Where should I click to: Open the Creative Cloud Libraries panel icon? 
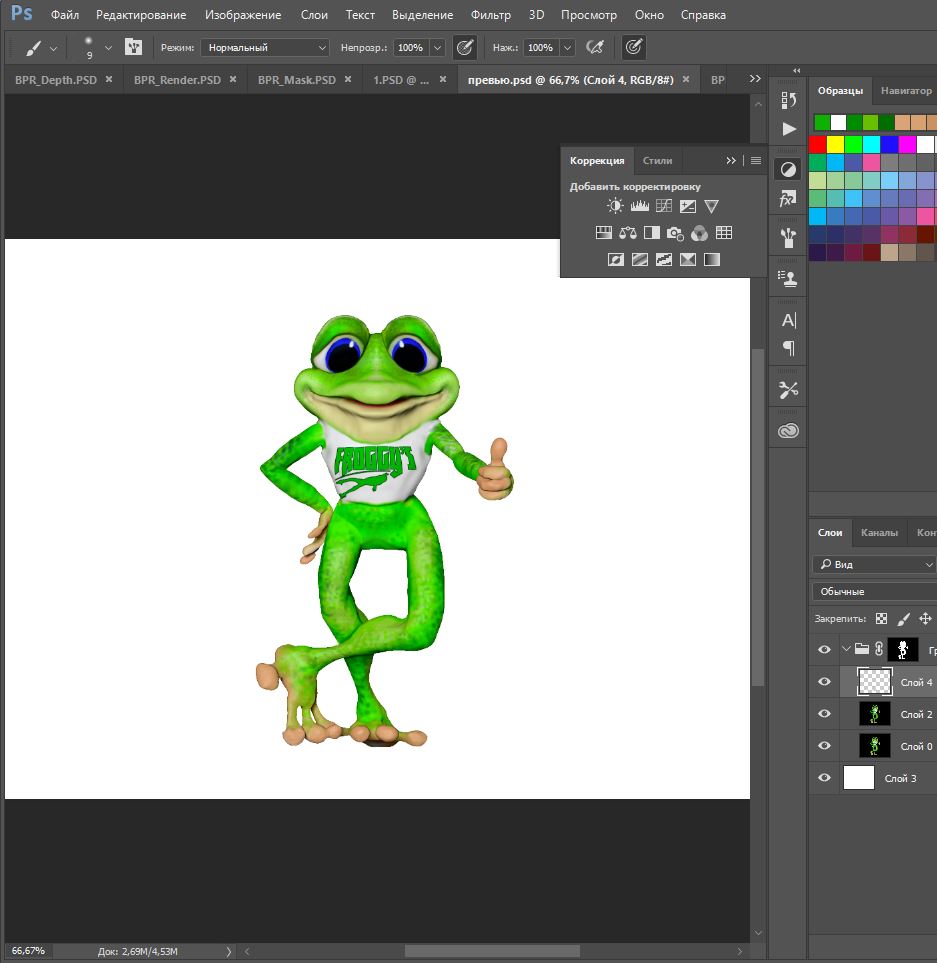coord(789,431)
